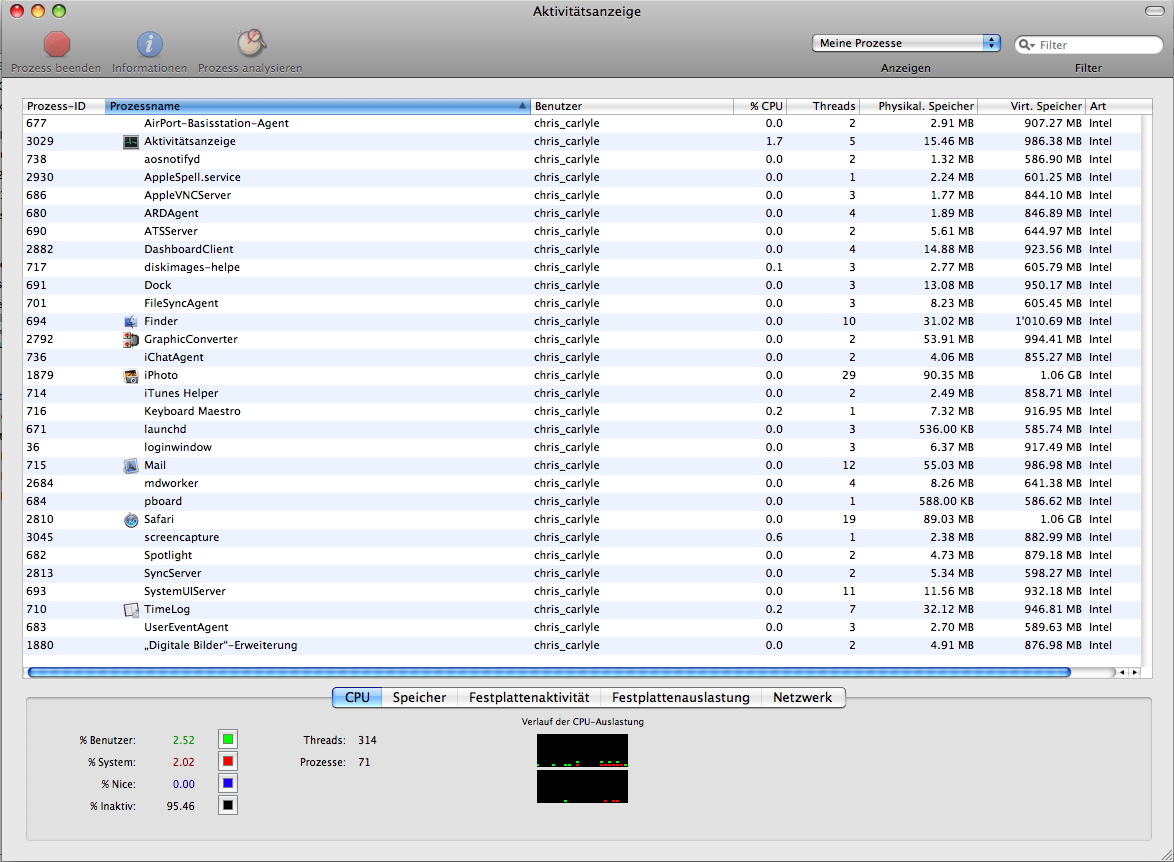Select the ATSServer process

pos(582,231)
